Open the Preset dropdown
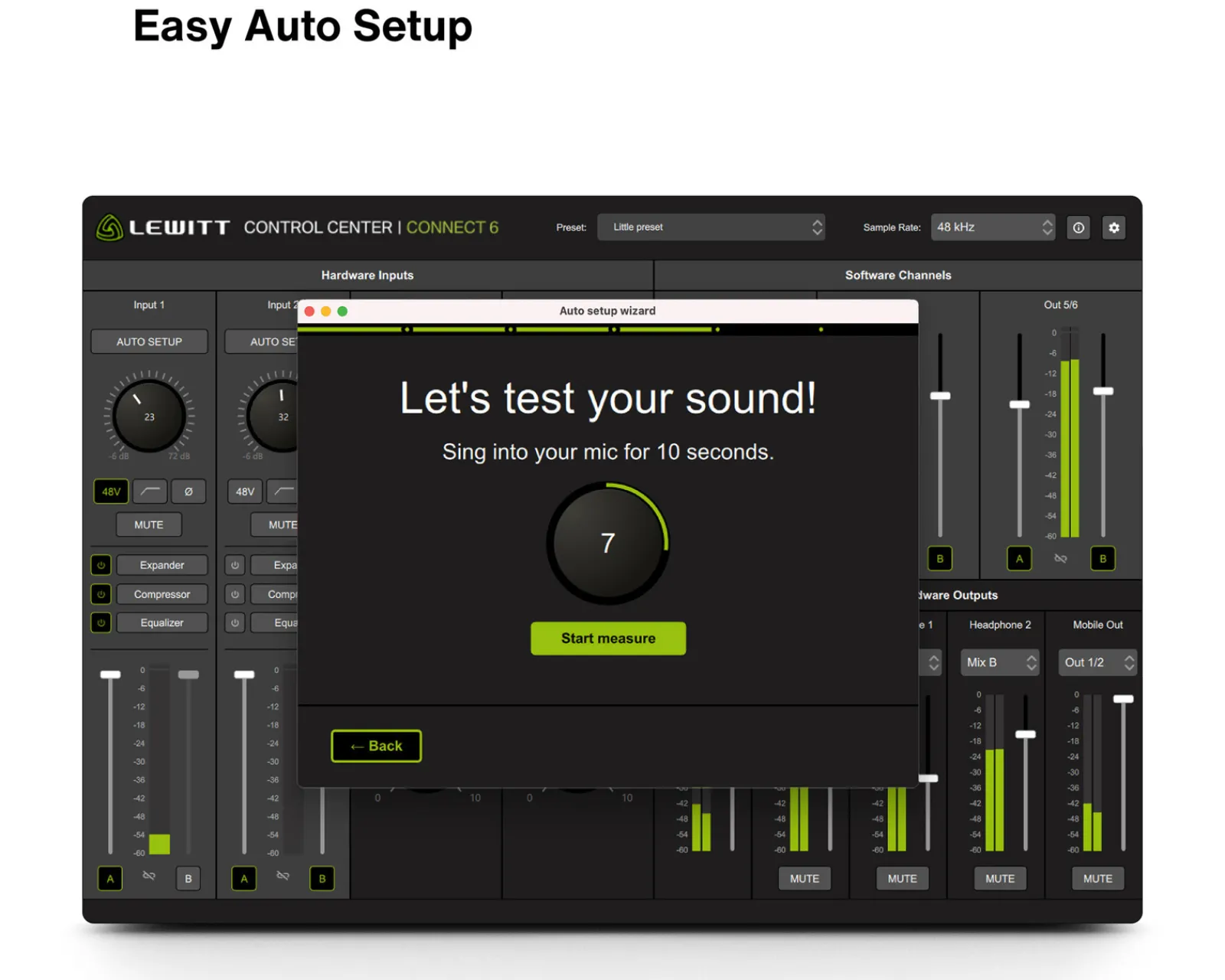Image resolution: width=1225 pixels, height=980 pixels. 710,227
